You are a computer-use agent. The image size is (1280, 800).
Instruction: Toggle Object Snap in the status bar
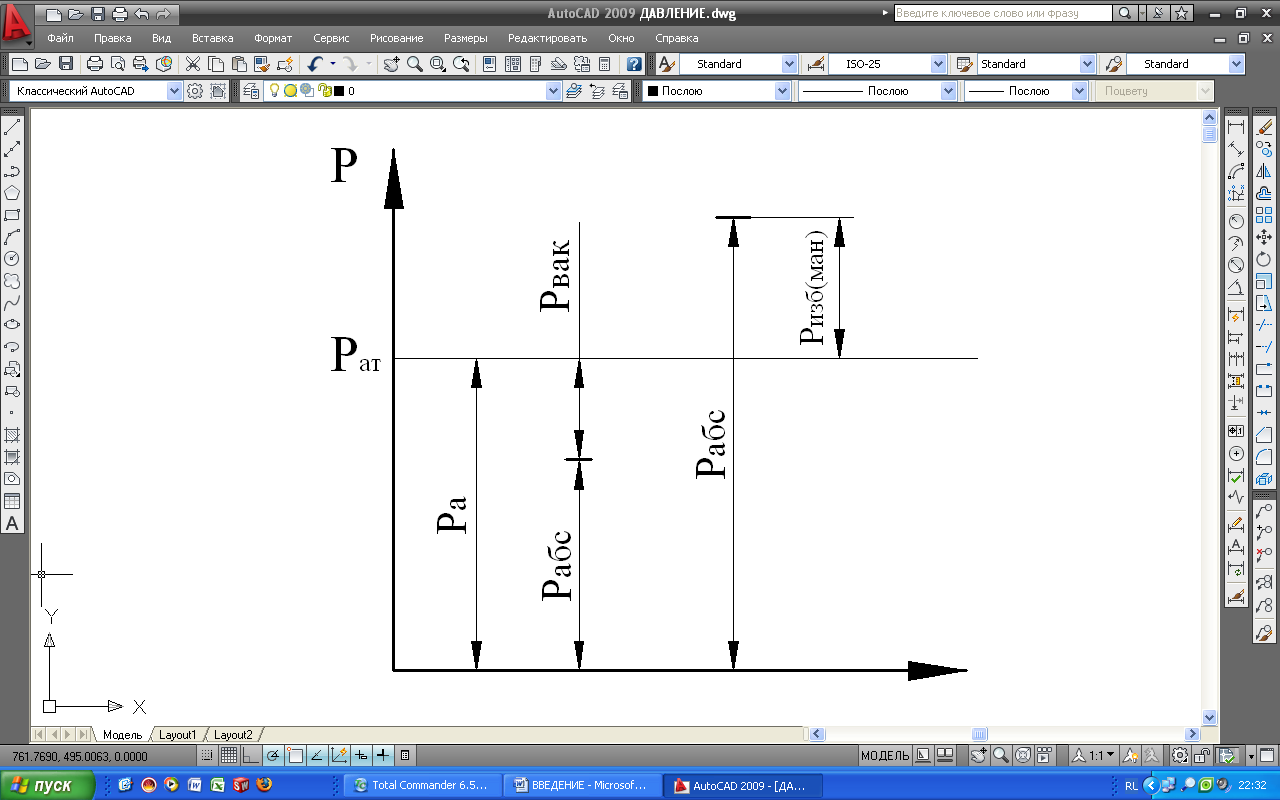coord(295,756)
